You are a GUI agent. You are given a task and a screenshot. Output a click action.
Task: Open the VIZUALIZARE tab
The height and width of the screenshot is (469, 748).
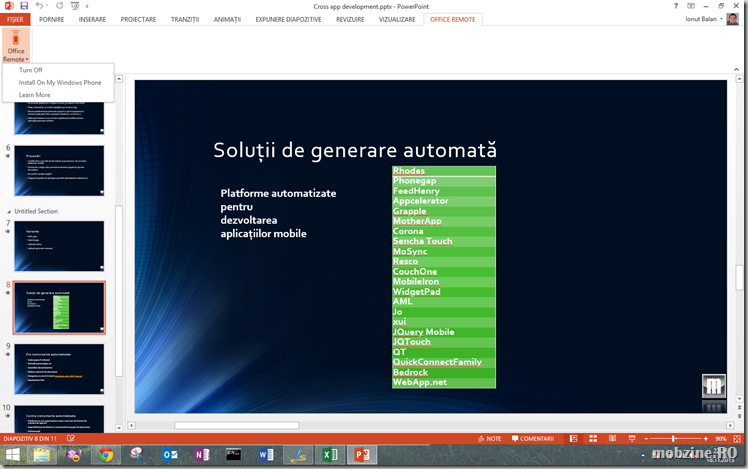click(x=397, y=19)
